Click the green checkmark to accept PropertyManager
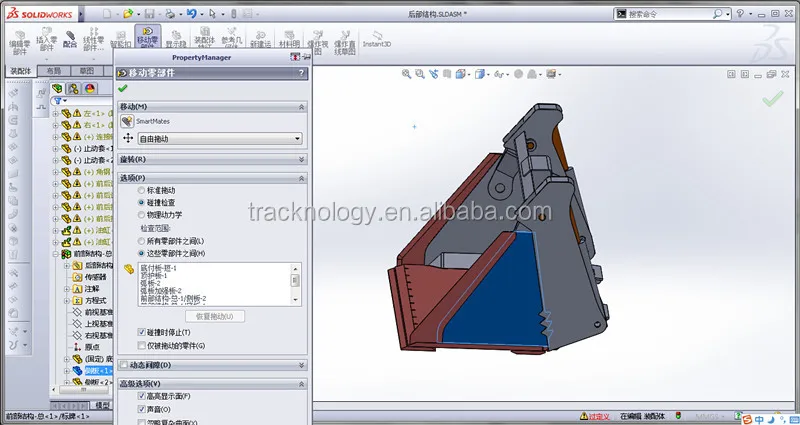The image size is (800, 425). click(x=123, y=88)
